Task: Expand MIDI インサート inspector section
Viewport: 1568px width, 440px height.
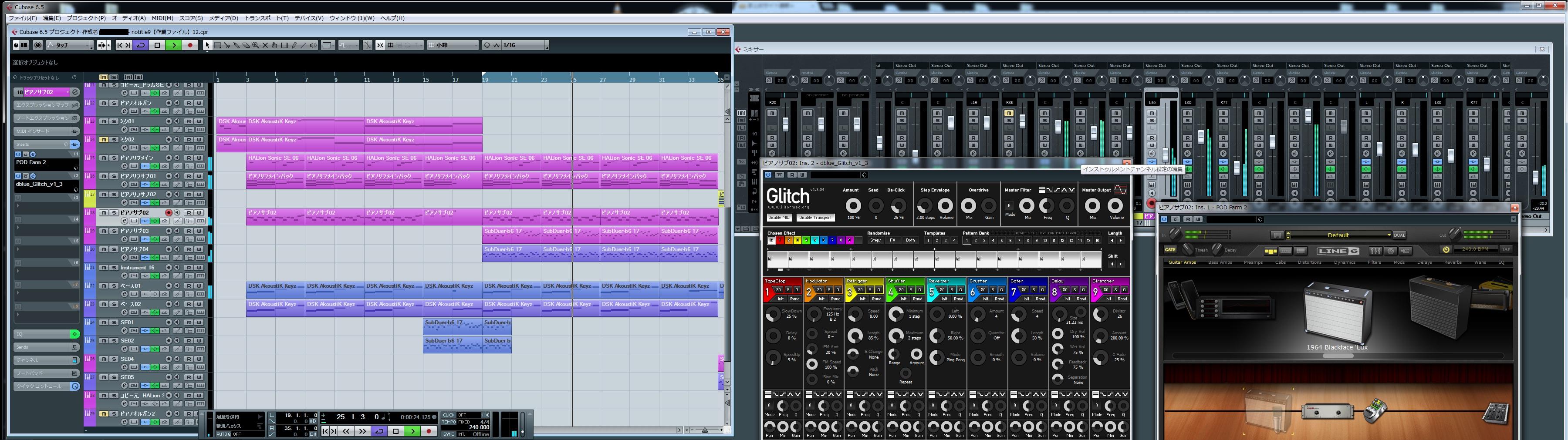Action: tap(41, 131)
